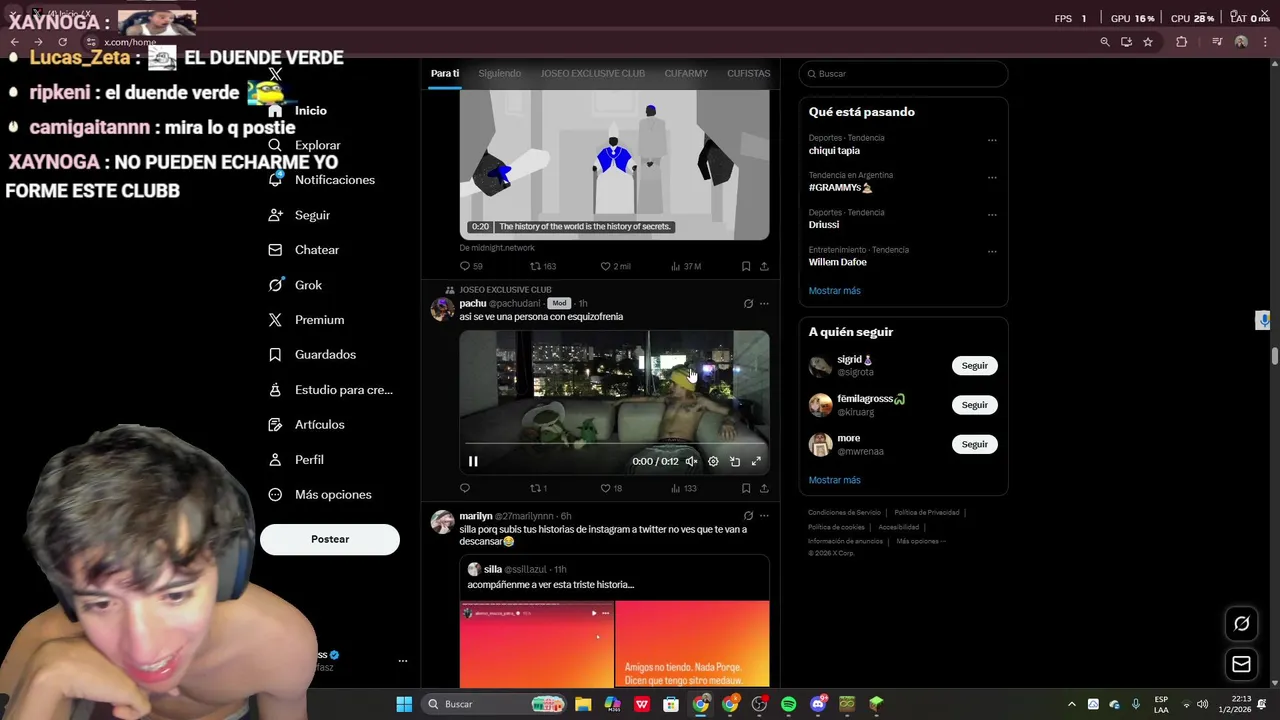Bookmark the pachu post
This screenshot has height=720, width=1280.
pyautogui.click(x=746, y=488)
